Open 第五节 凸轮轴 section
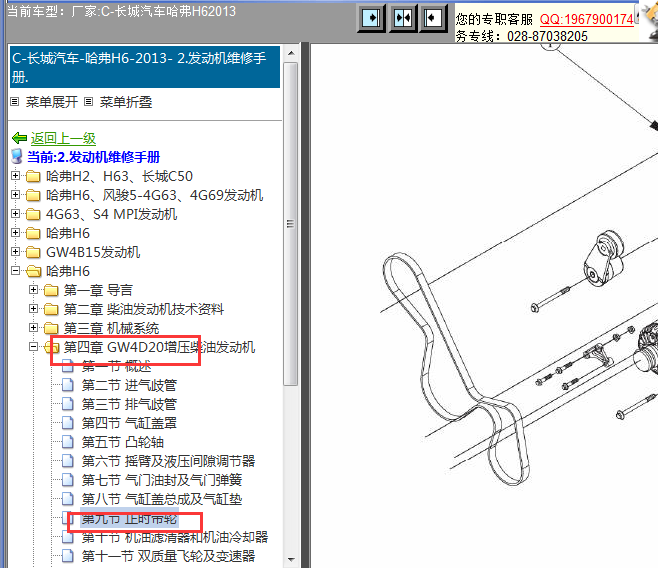Screen dimensions: 658x568 point(123,442)
